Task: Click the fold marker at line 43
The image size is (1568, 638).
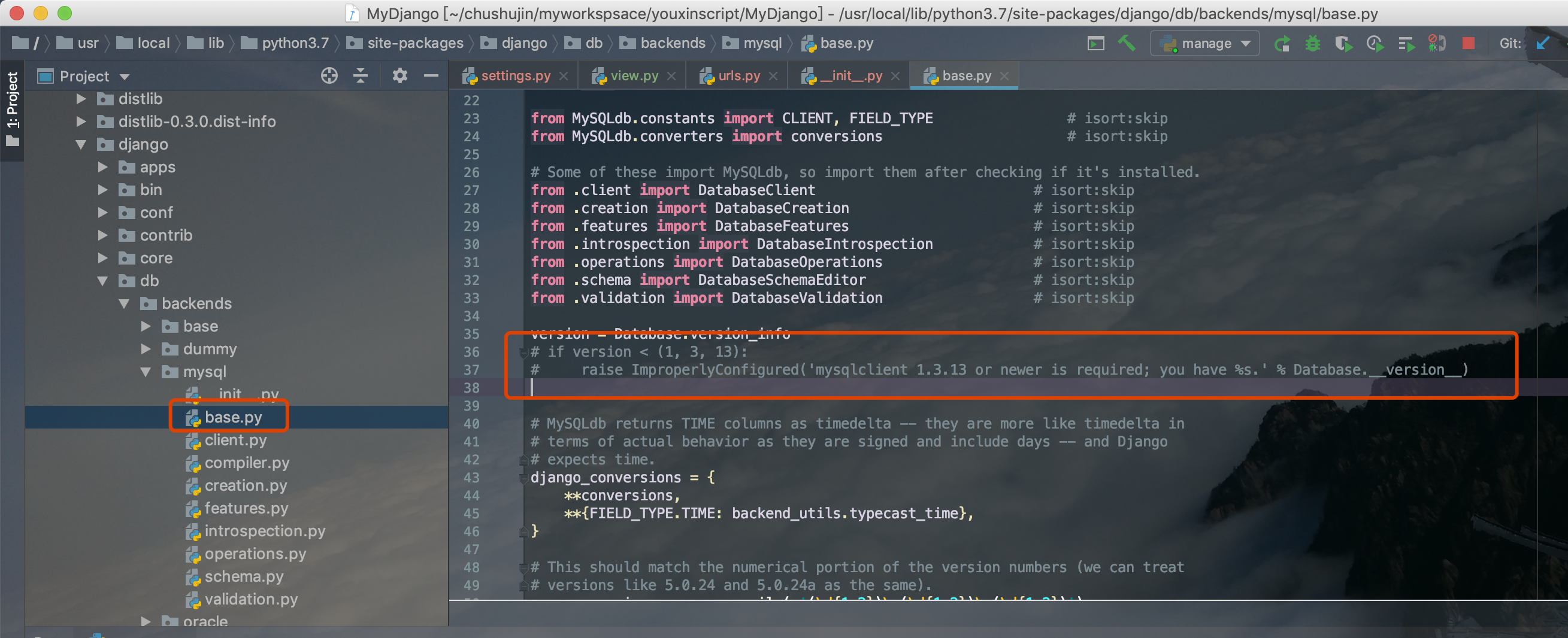Action: click(x=523, y=478)
